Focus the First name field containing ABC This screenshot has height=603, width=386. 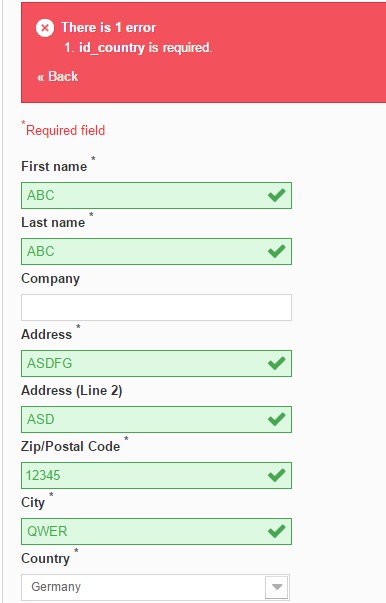pyautogui.click(x=156, y=195)
